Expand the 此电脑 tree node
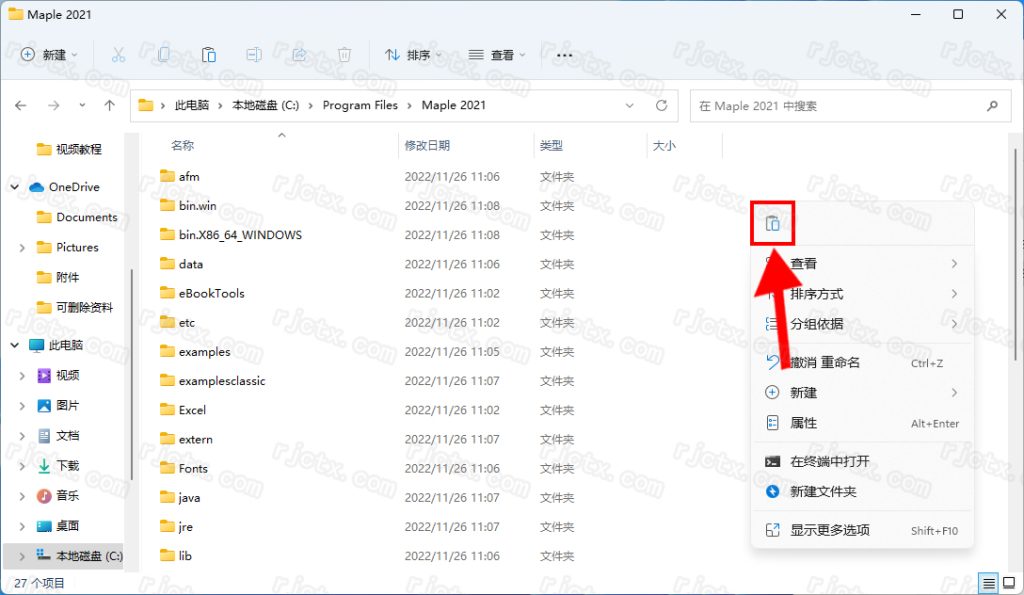The height and width of the screenshot is (595, 1024). (x=15, y=345)
